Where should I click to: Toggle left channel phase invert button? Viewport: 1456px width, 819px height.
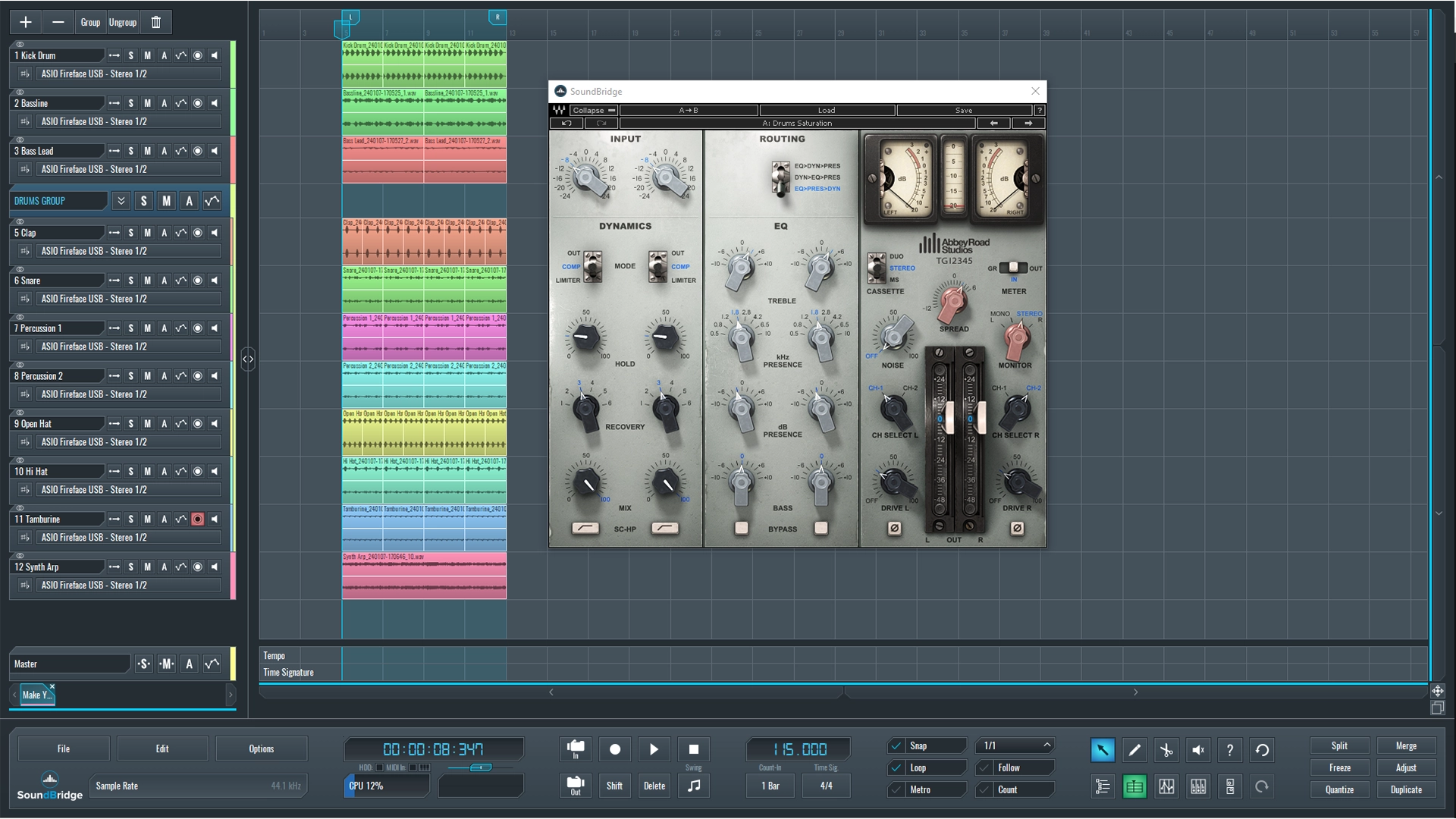click(x=895, y=528)
